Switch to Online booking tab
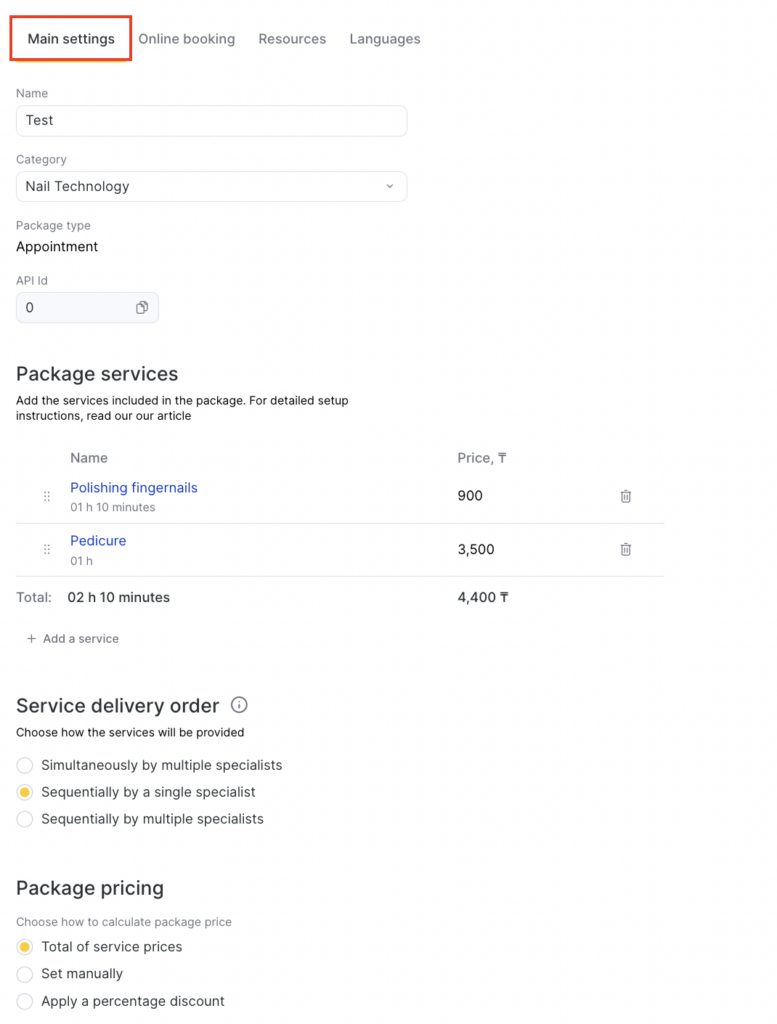The height and width of the screenshot is (1024, 777). (x=186, y=39)
